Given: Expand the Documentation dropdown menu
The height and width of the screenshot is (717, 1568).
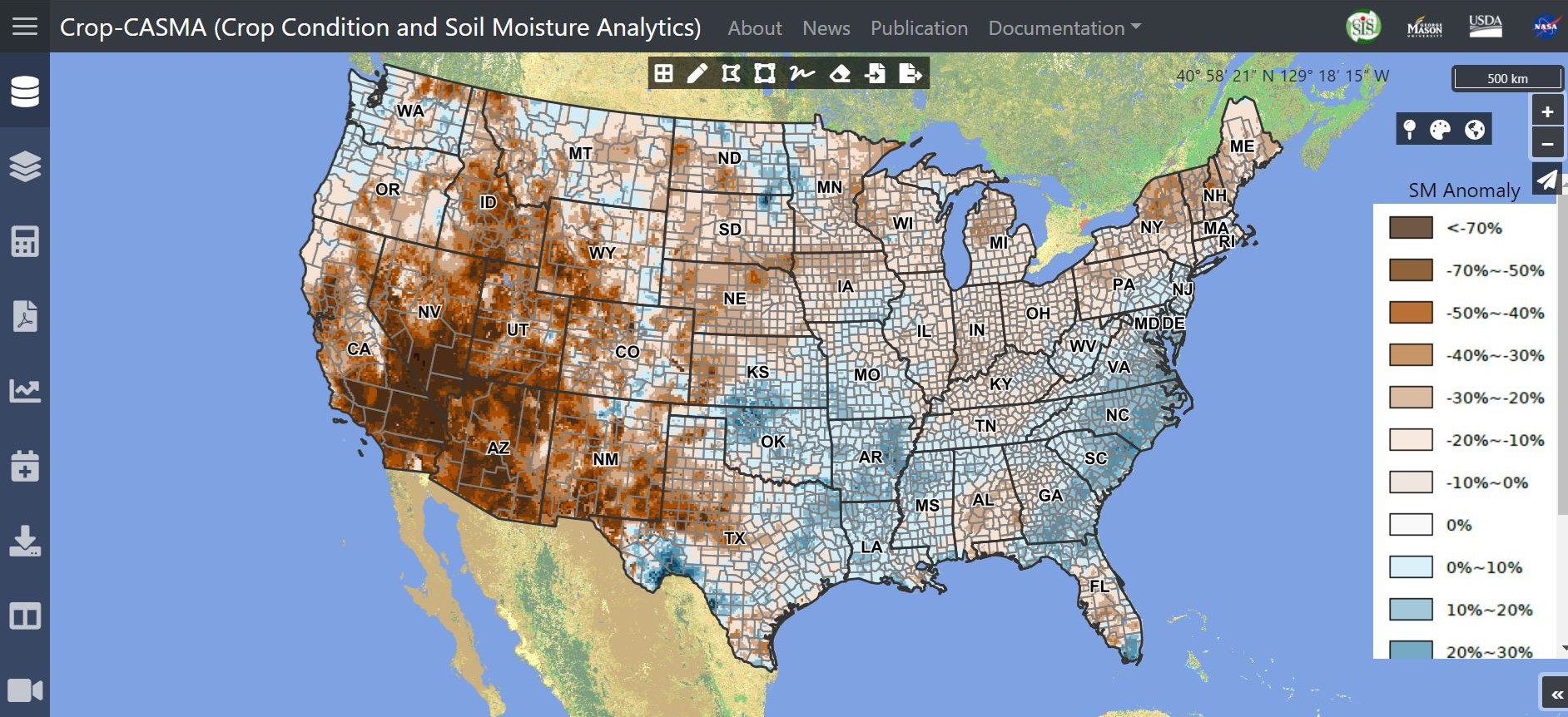Looking at the screenshot, I should tap(1064, 28).
